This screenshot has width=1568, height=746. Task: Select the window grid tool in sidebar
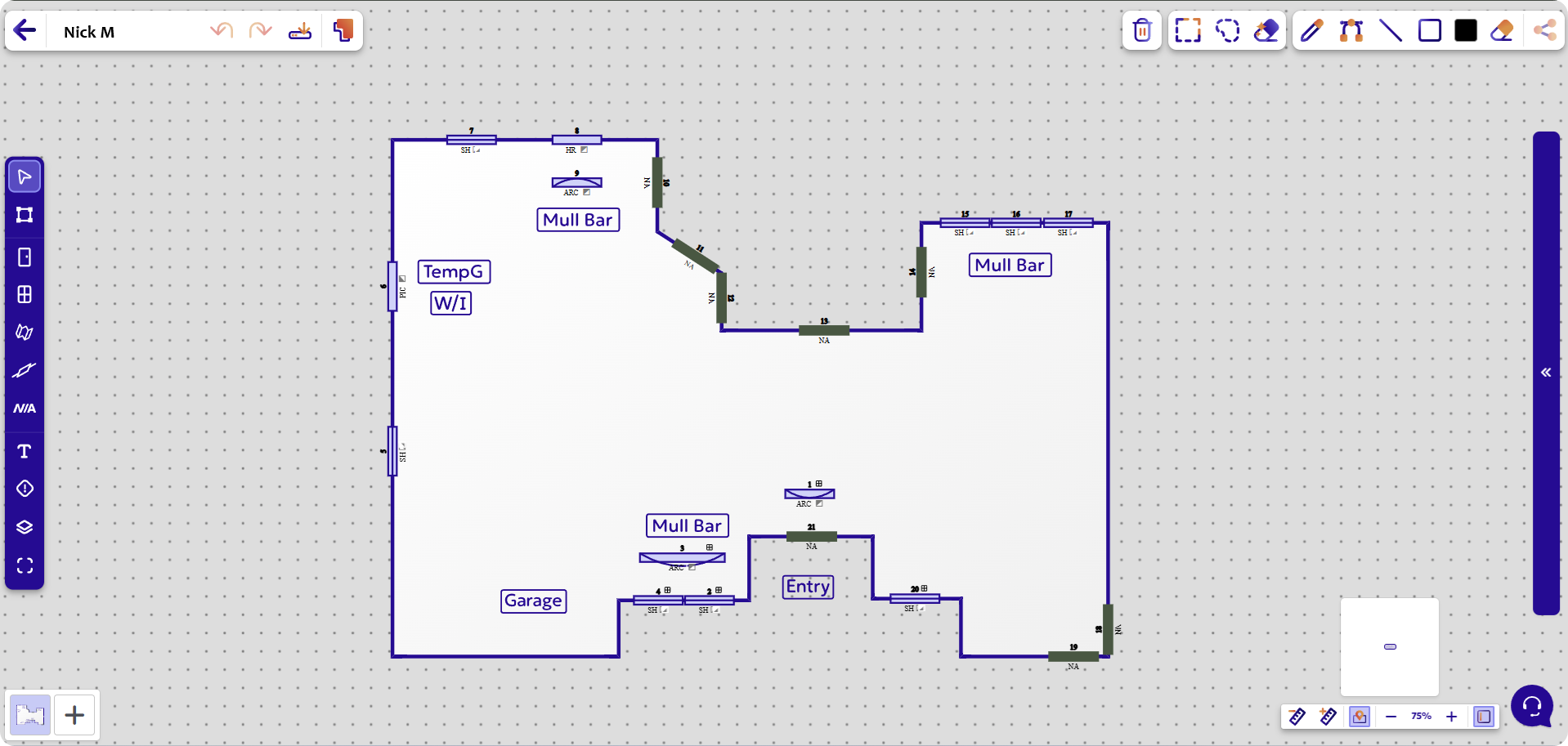click(x=25, y=294)
